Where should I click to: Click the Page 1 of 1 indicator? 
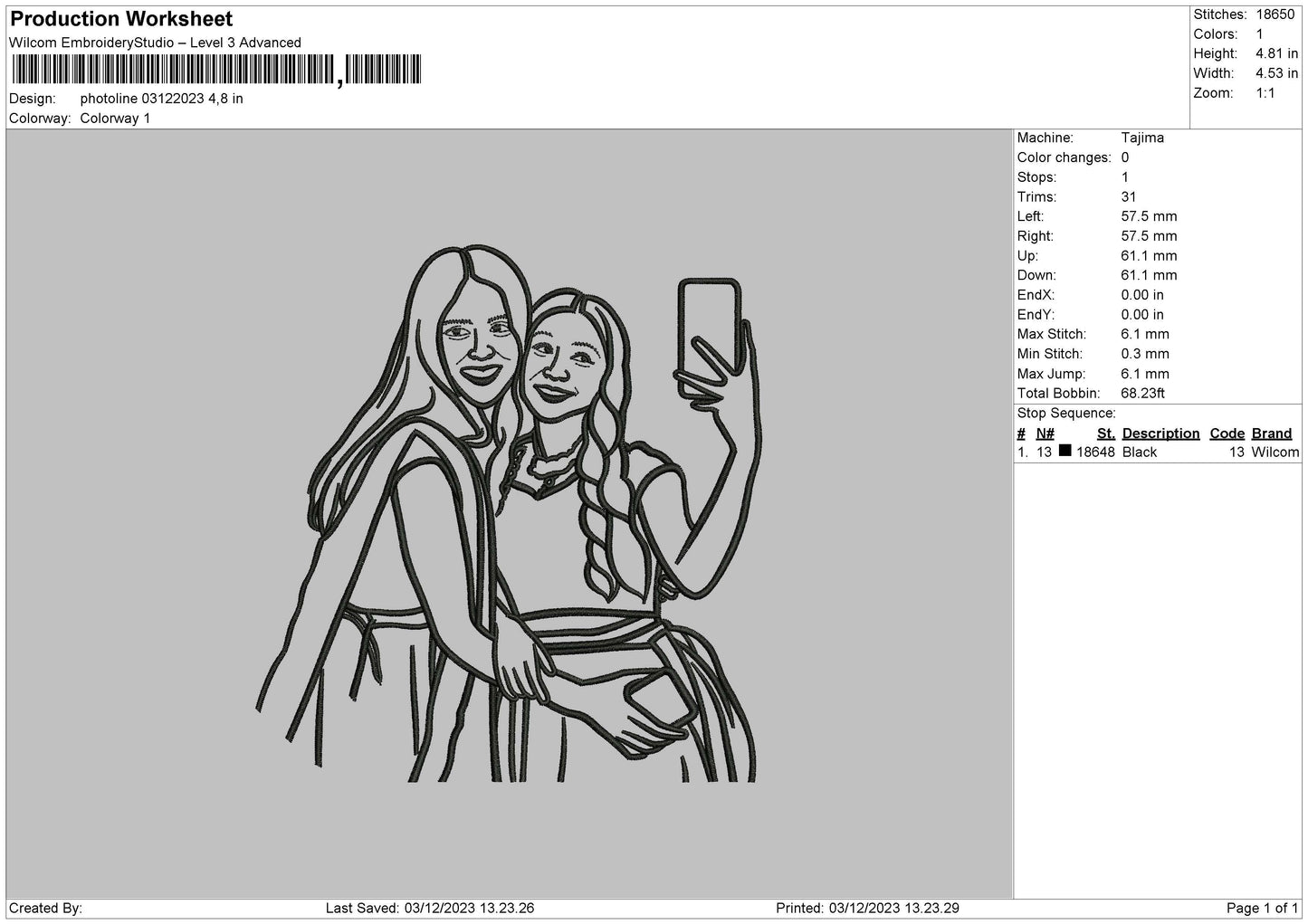(1263, 909)
